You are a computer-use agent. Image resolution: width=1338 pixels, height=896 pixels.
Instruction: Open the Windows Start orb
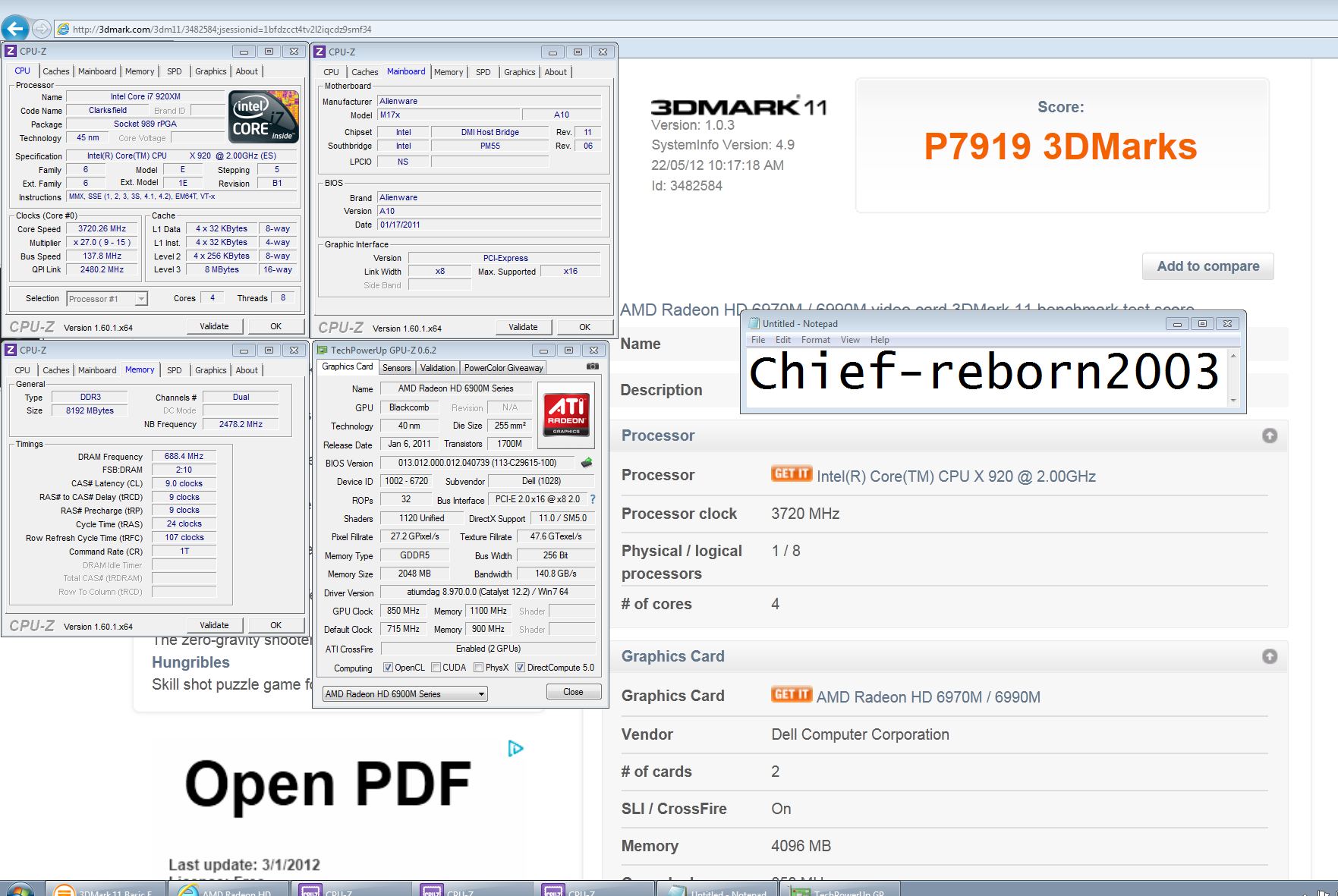click(x=19, y=890)
